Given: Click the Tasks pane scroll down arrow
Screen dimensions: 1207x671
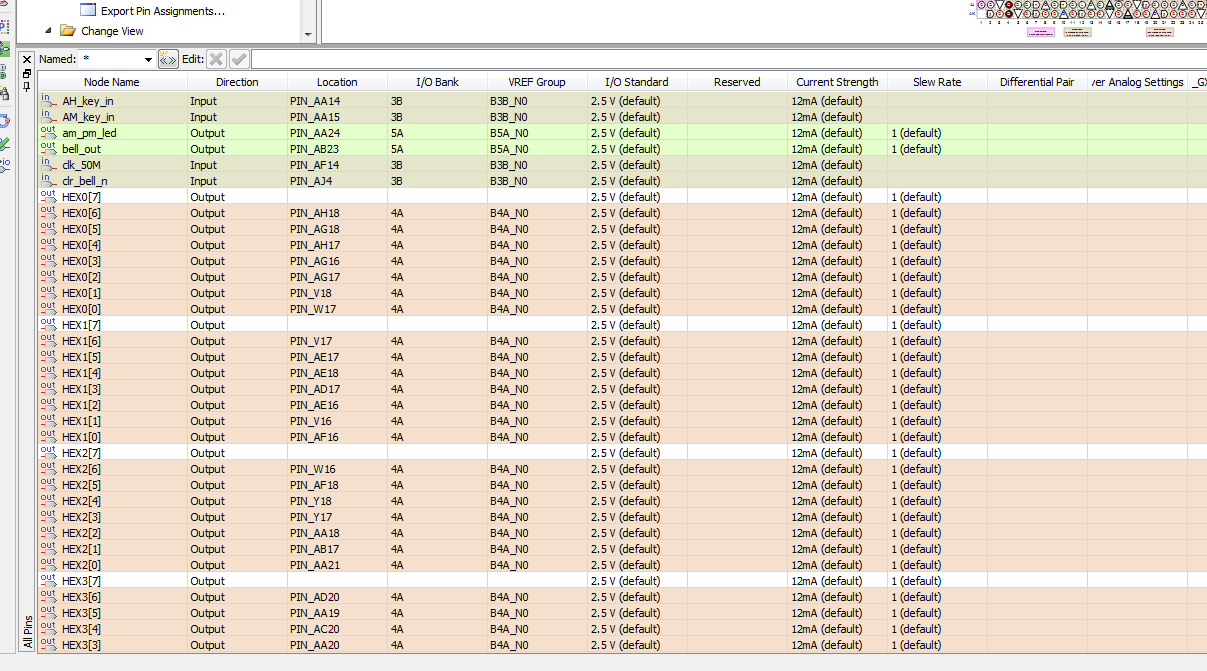Looking at the screenshot, I should [308, 33].
